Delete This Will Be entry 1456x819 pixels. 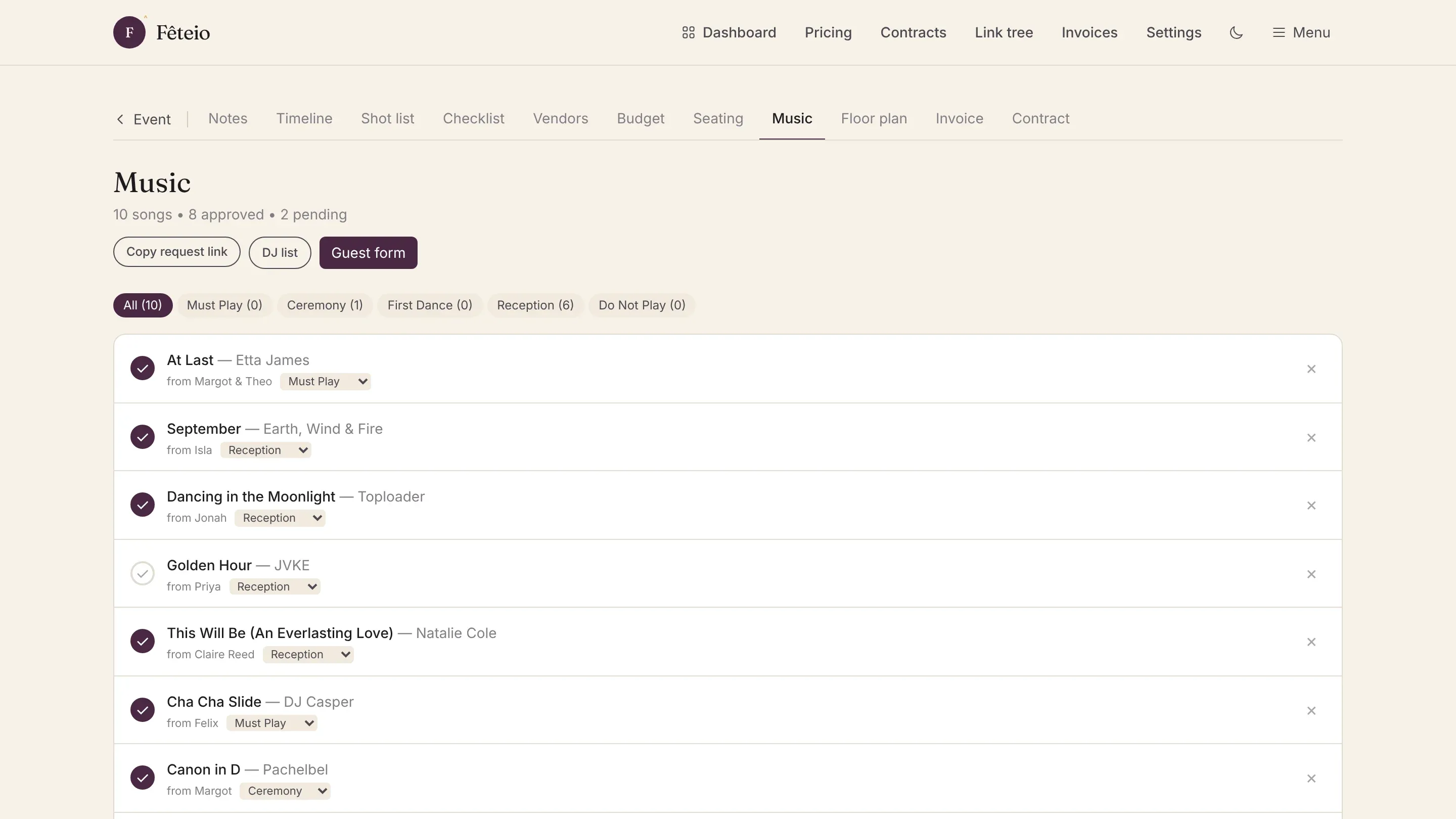pyautogui.click(x=1311, y=642)
